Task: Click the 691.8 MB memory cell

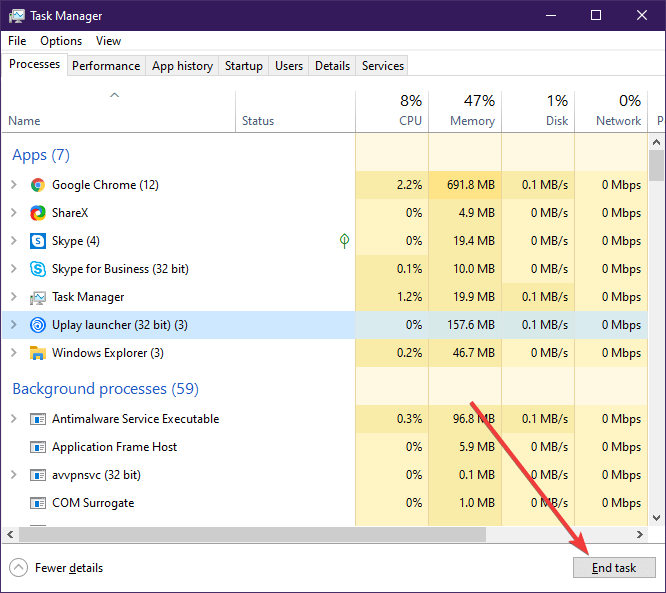Action: [465, 185]
